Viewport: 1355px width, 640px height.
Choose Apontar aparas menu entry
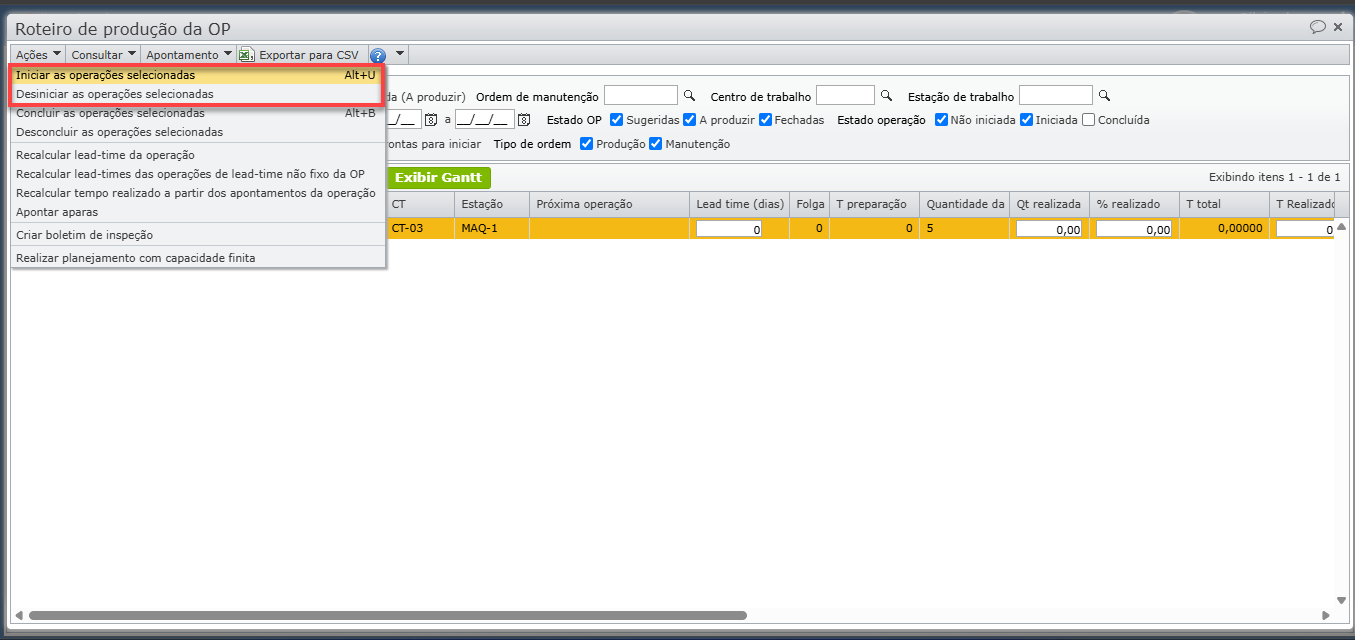click(196, 212)
